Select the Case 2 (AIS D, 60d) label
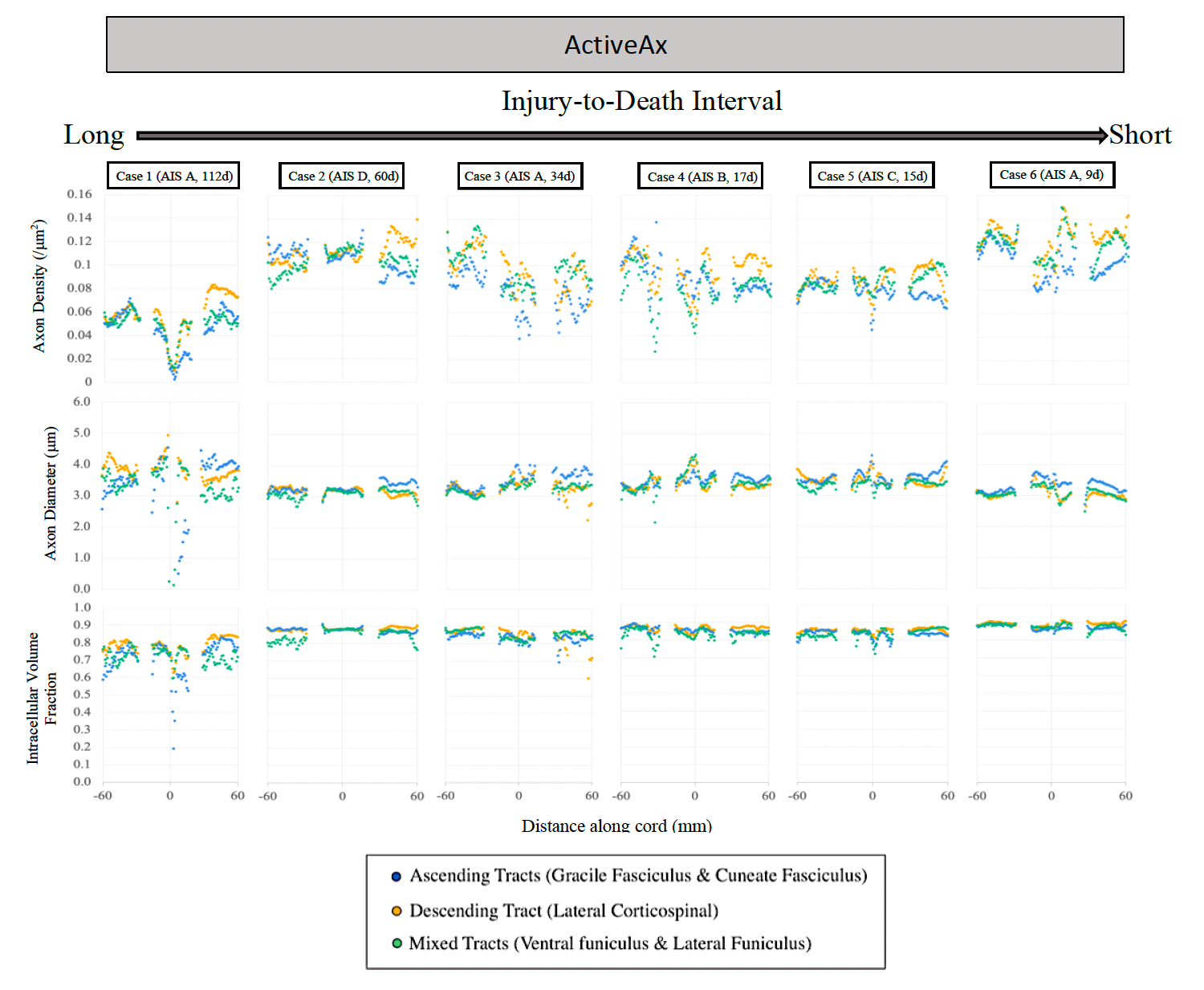This screenshot has width=1204, height=990. pos(343,176)
